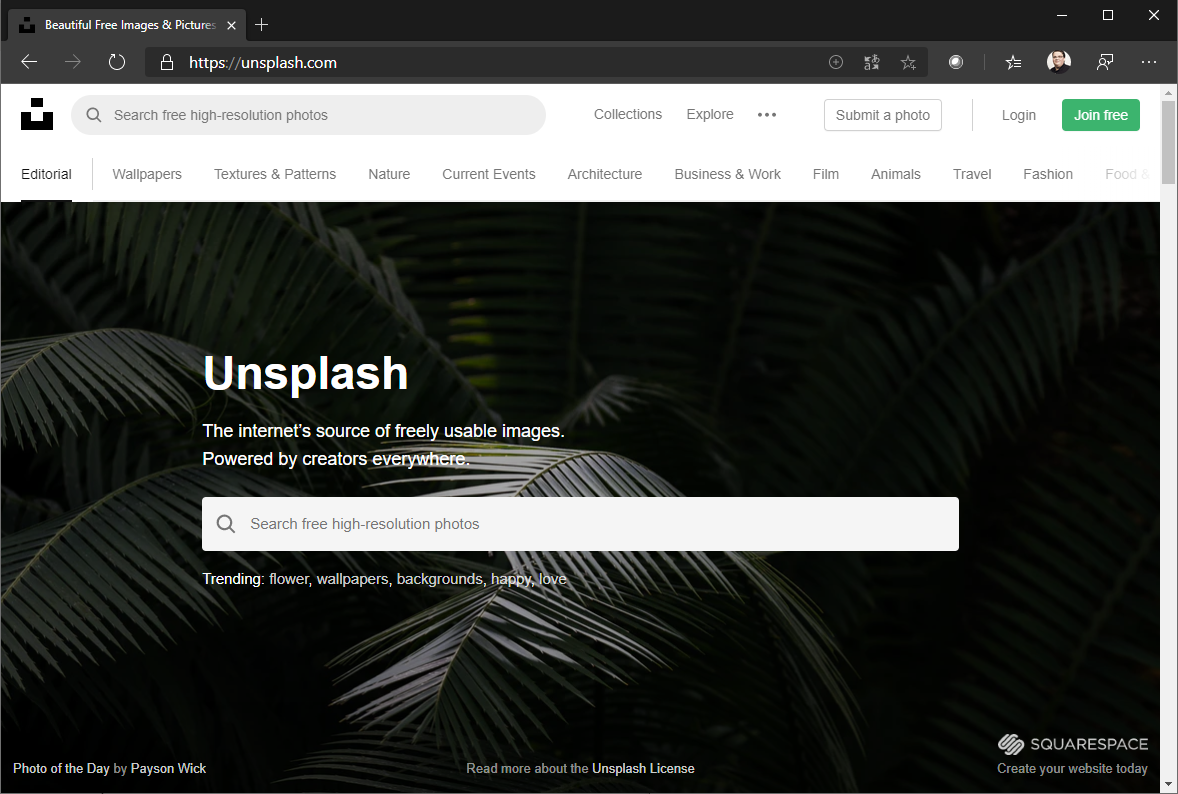Add this page to favorites with star icon
Screen dimensions: 1178x794
[908, 62]
